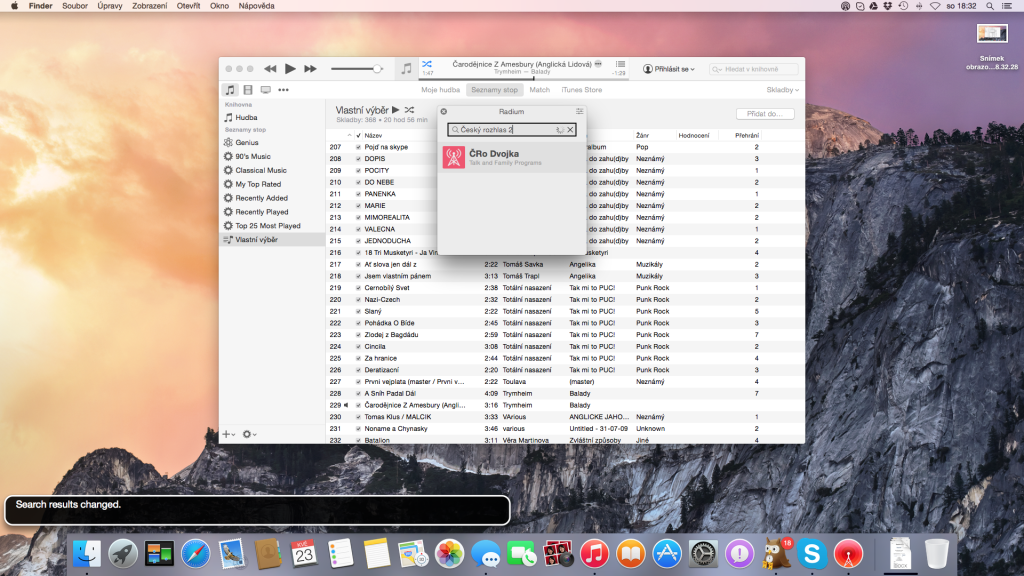Open the Radium settings sliders icon
Image resolution: width=1024 pixels, height=576 pixels.
click(x=579, y=112)
